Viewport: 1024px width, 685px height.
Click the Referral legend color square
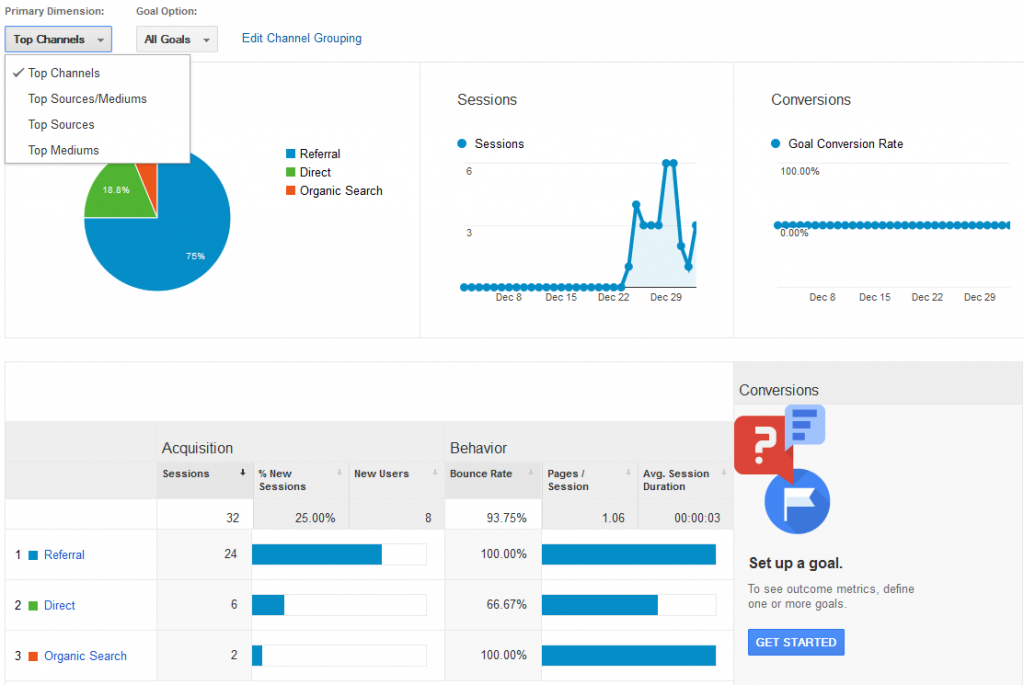click(x=291, y=153)
